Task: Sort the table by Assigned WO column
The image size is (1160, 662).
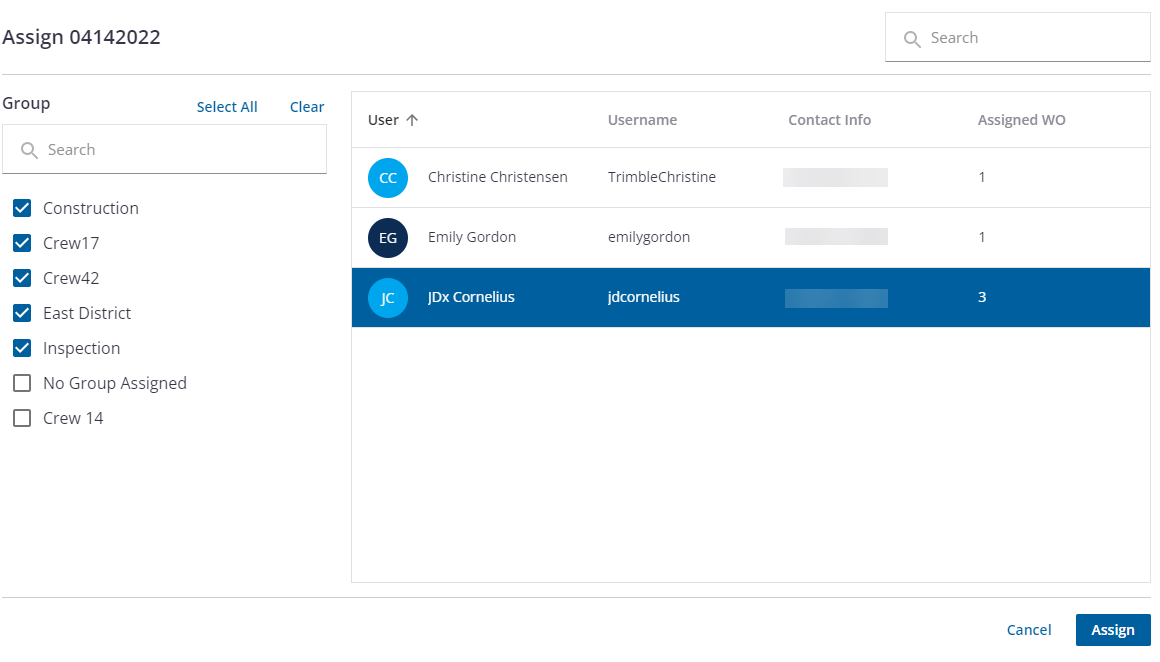Action: click(x=1021, y=120)
